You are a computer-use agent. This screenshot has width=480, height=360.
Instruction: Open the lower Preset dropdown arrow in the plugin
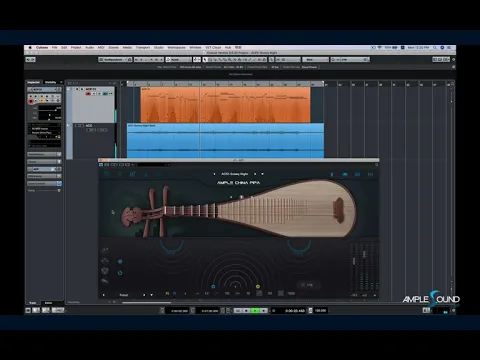(x=151, y=295)
